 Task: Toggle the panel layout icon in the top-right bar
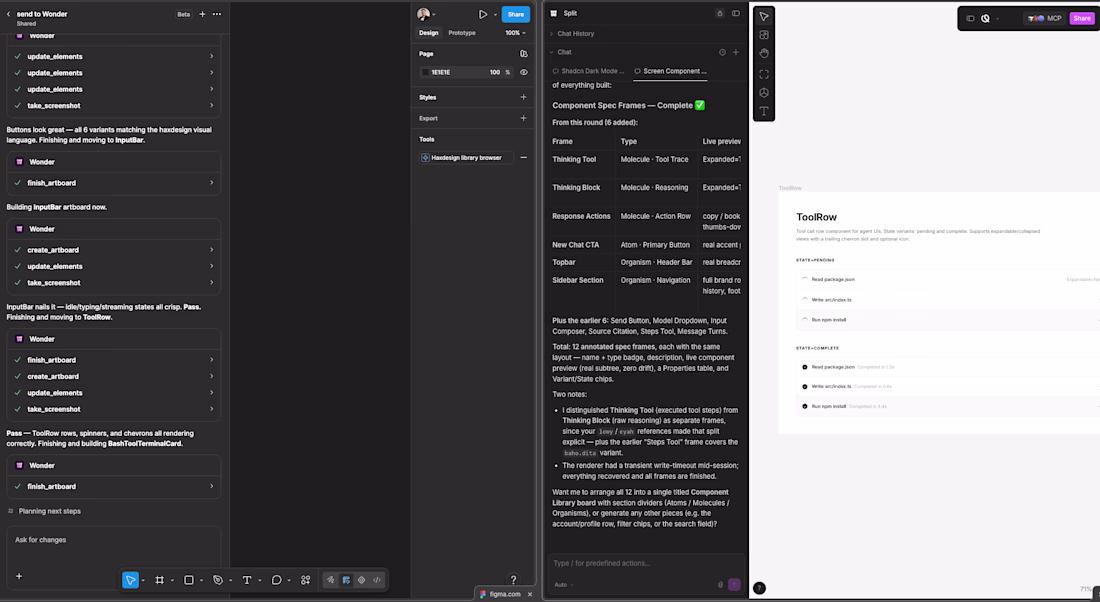(x=970, y=18)
